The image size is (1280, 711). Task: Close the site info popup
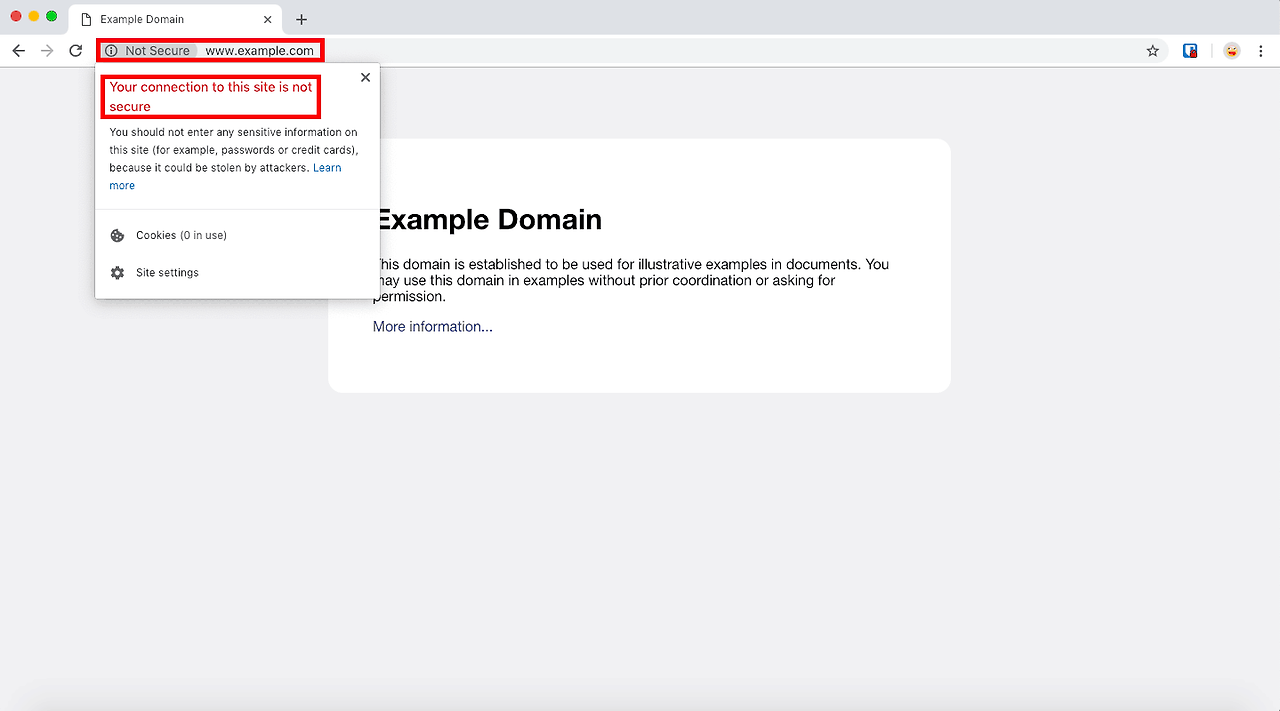coord(365,77)
